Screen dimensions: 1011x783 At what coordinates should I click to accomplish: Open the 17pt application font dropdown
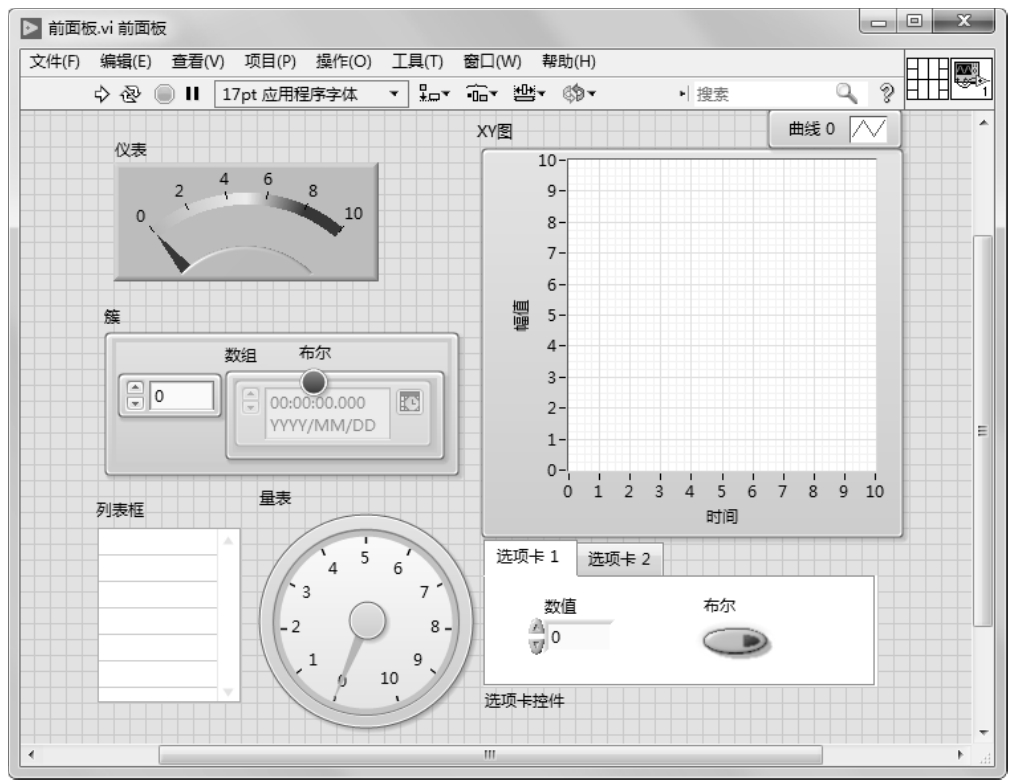[x=311, y=94]
